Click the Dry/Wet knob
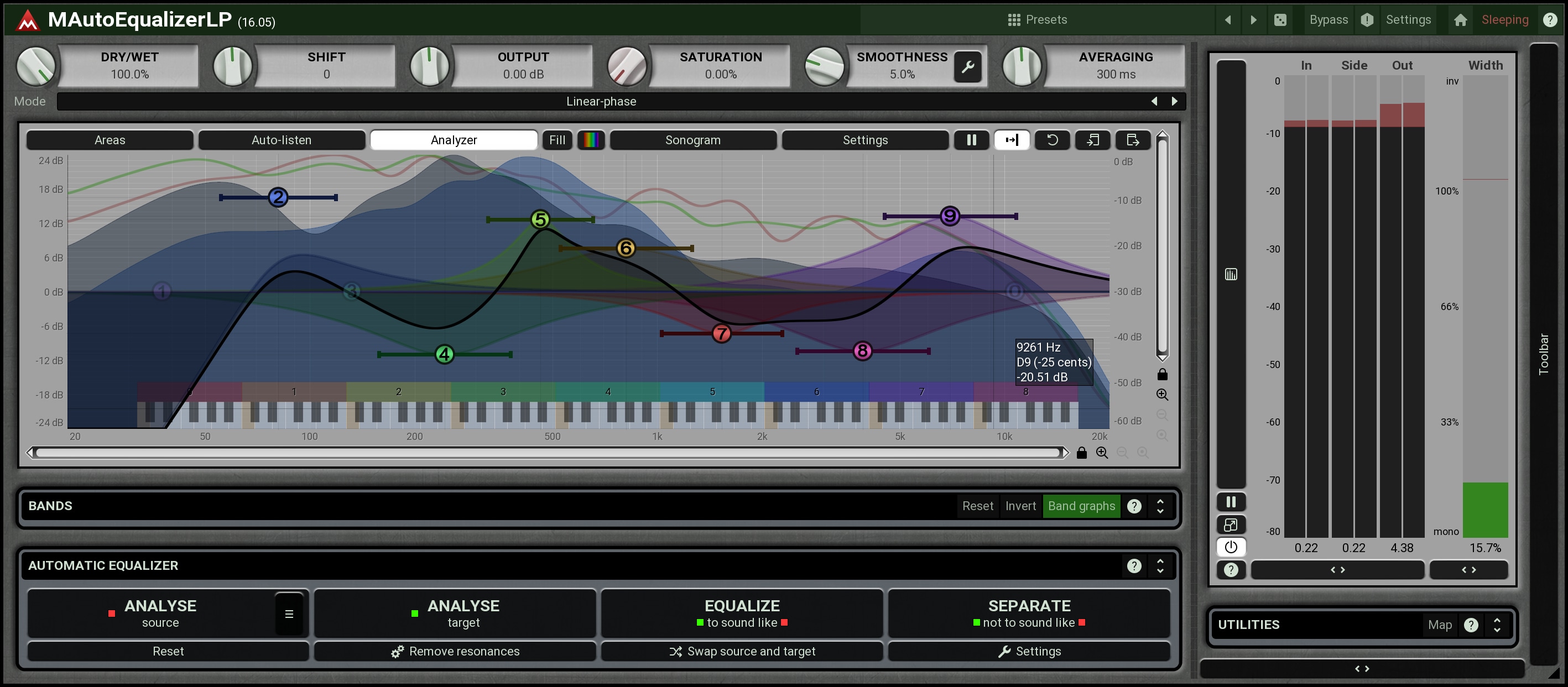The height and width of the screenshot is (687, 1568). [35, 66]
